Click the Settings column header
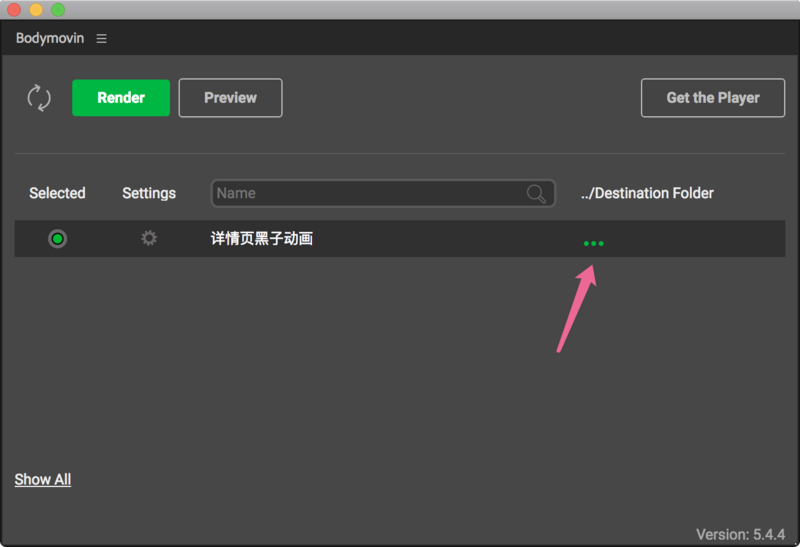This screenshot has width=800, height=547. (x=149, y=193)
